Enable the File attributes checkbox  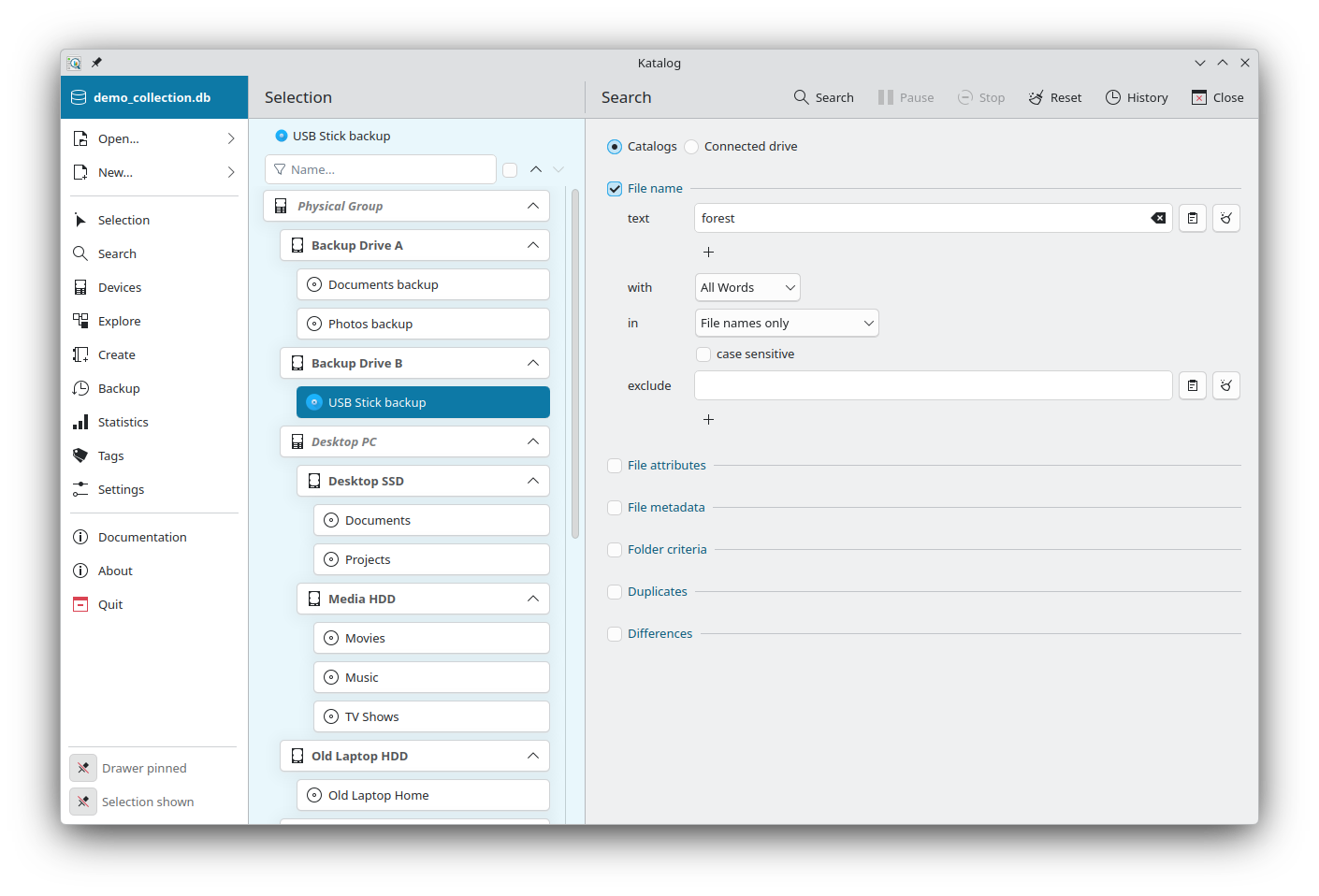615,465
